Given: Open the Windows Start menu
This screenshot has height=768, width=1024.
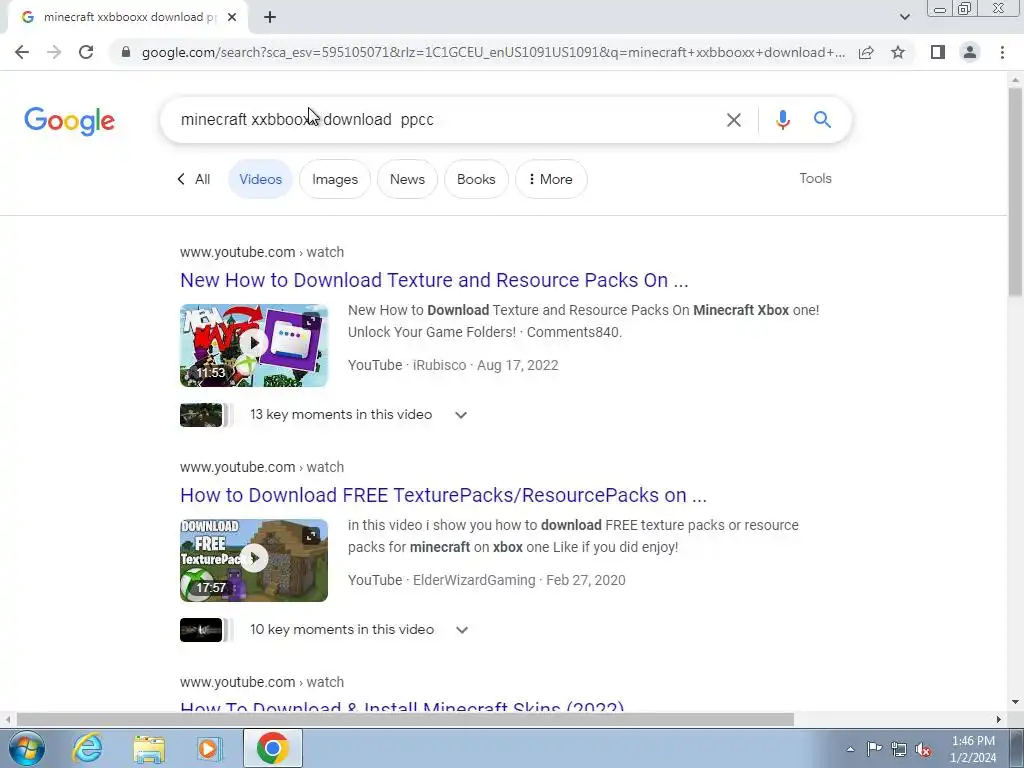Looking at the screenshot, I should (26, 748).
